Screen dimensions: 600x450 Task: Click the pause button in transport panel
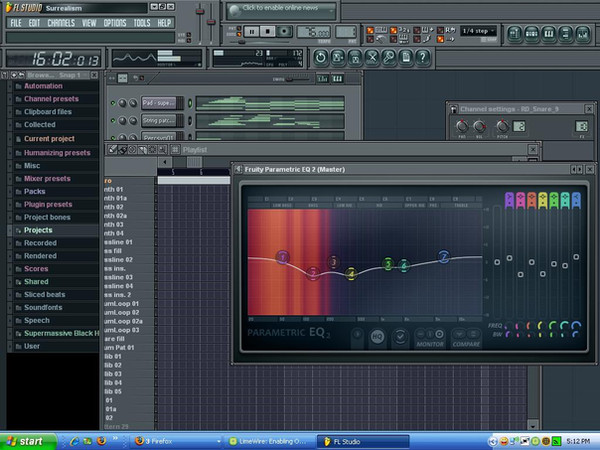tap(251, 32)
